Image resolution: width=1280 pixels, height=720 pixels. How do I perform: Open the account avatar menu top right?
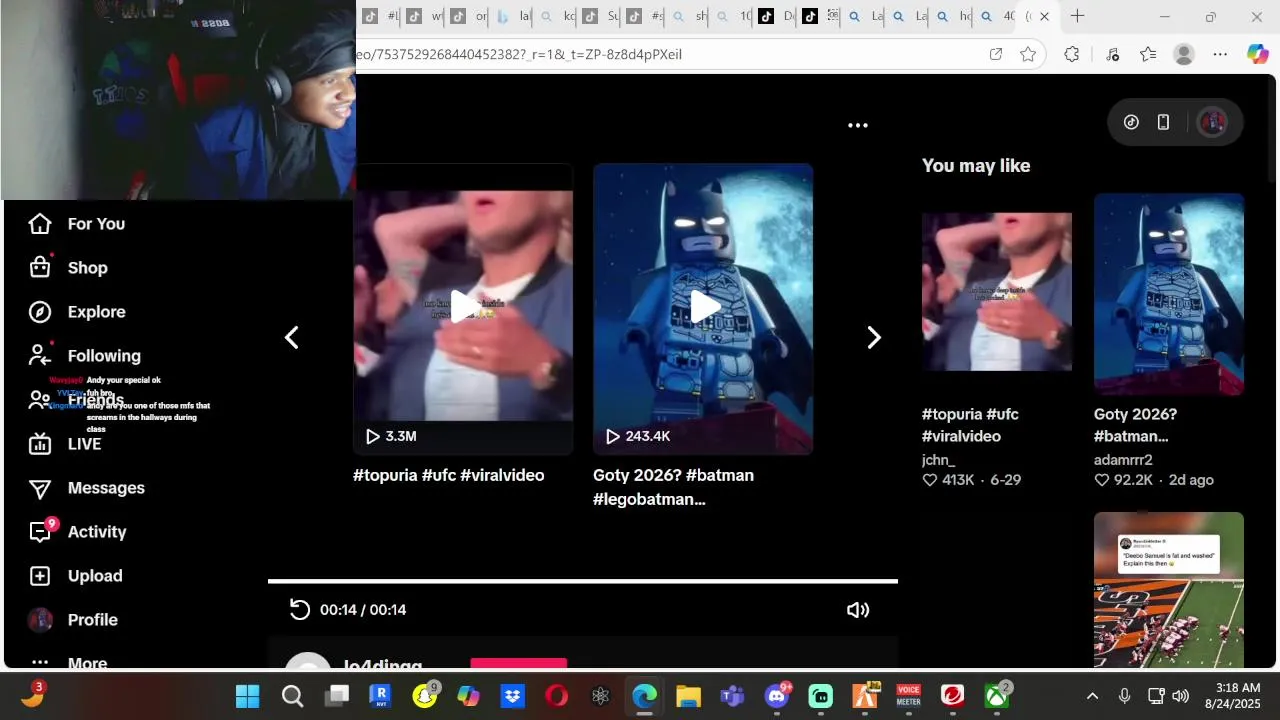[x=1212, y=122]
